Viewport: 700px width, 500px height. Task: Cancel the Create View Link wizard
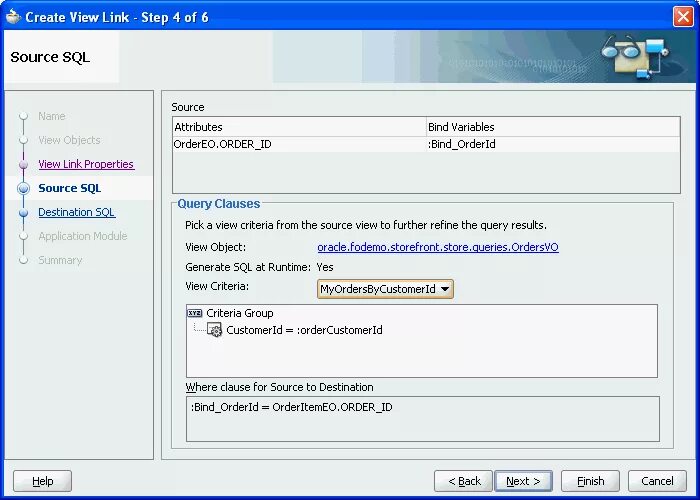[x=657, y=481]
